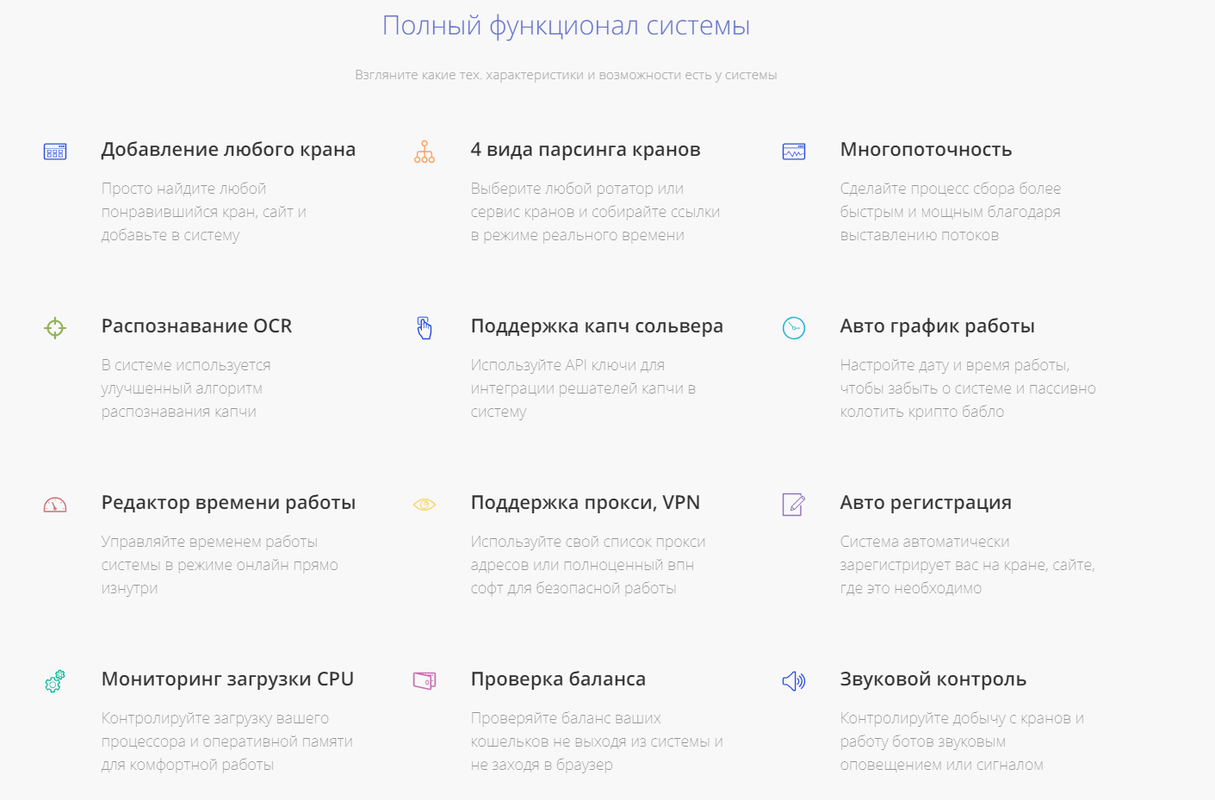Click the monitor graph icon beside Многопоточность
Screen dimensions: 1215x800
click(x=793, y=152)
